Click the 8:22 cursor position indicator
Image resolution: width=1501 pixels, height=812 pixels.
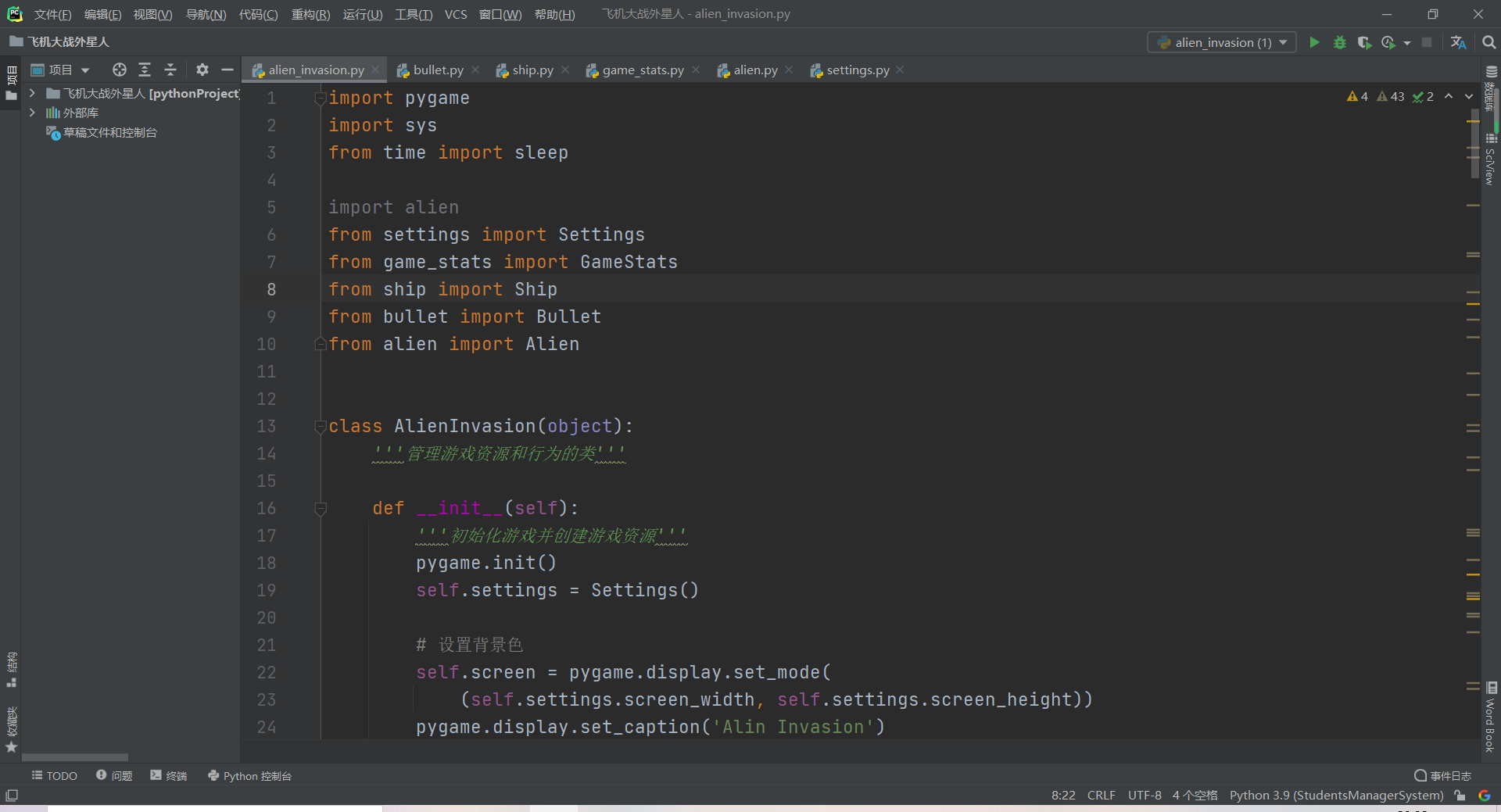coord(1063,795)
